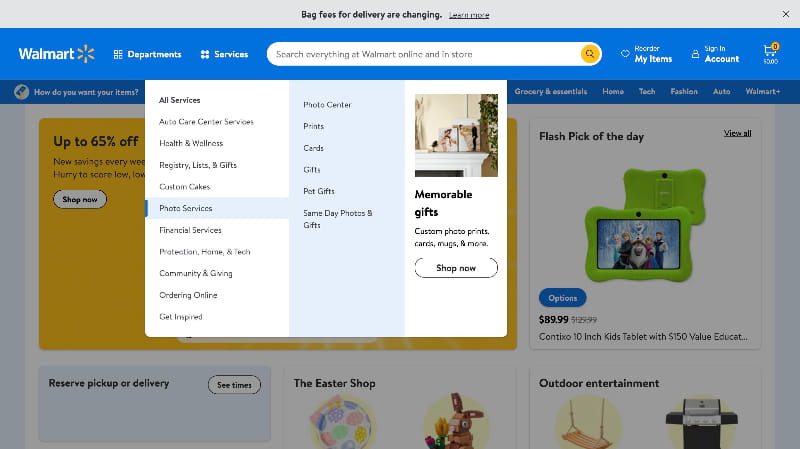Screen dimensions: 800x449
Task: Click the Memorable gifts photo thumbnail
Action: coord(456,135)
